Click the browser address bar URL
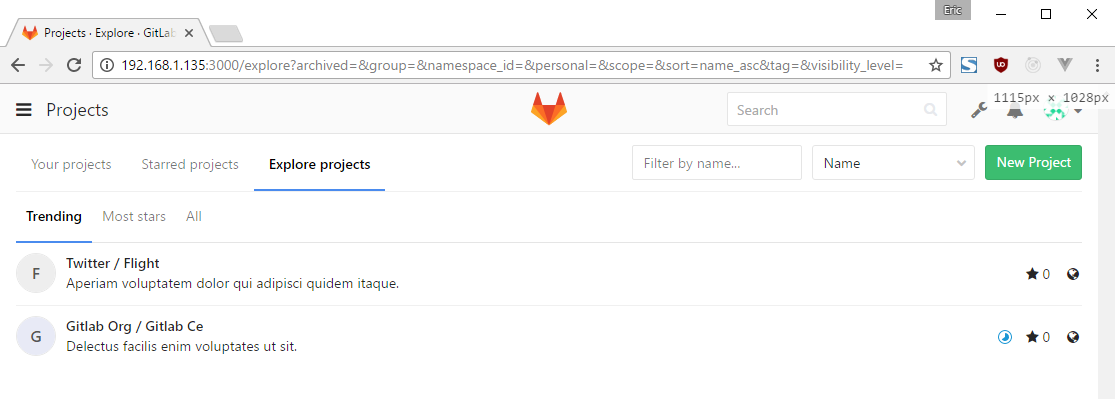The height and width of the screenshot is (399, 1115). pos(512,65)
